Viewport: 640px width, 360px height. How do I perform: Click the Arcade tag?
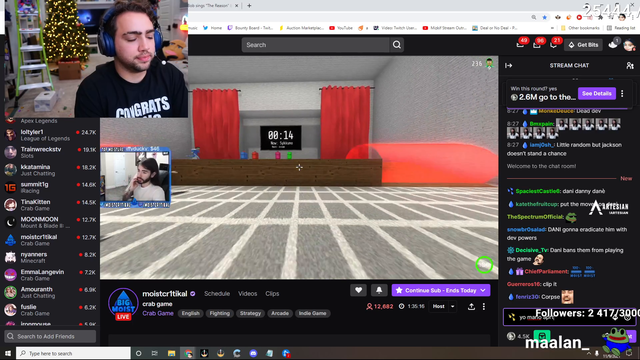pyautogui.click(x=280, y=313)
